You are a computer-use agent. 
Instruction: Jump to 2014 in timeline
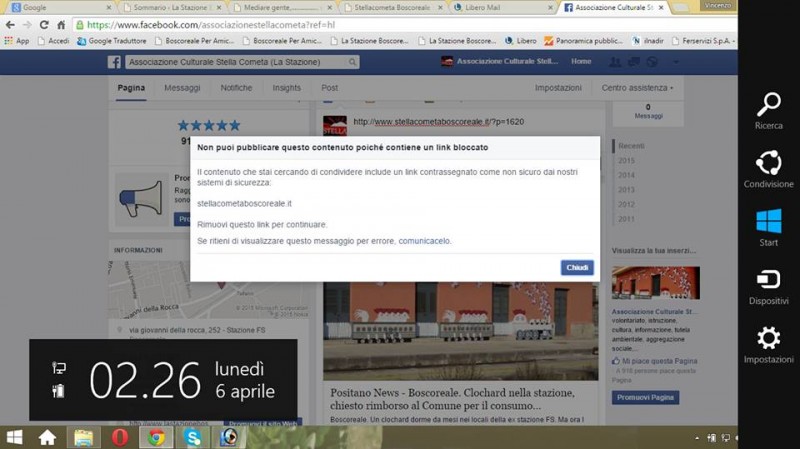[x=627, y=175]
